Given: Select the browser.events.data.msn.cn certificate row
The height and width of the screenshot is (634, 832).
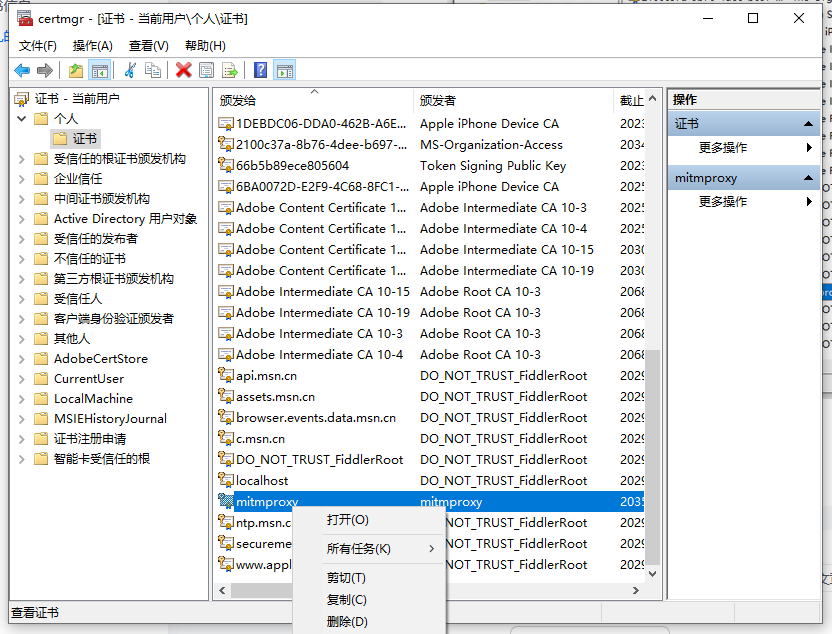Looking at the screenshot, I should pos(430,418).
